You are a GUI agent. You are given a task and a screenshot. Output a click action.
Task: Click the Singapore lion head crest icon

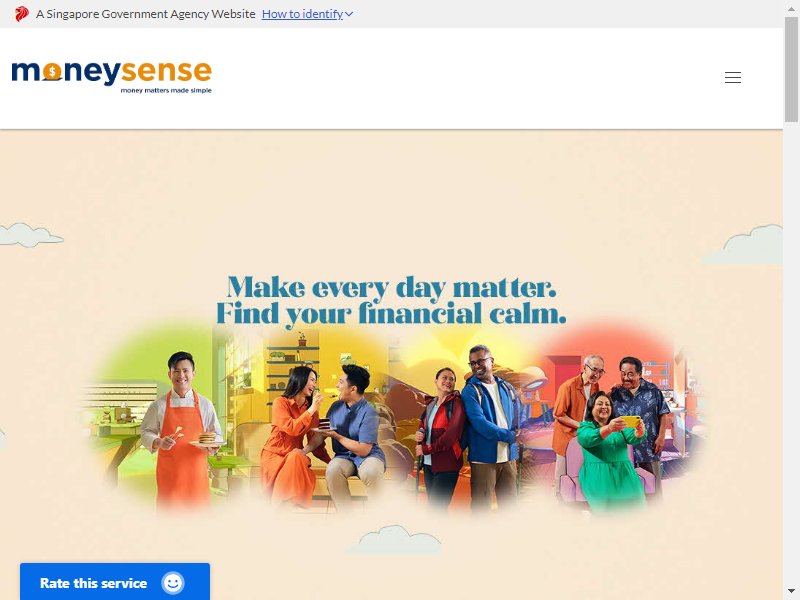(x=21, y=14)
